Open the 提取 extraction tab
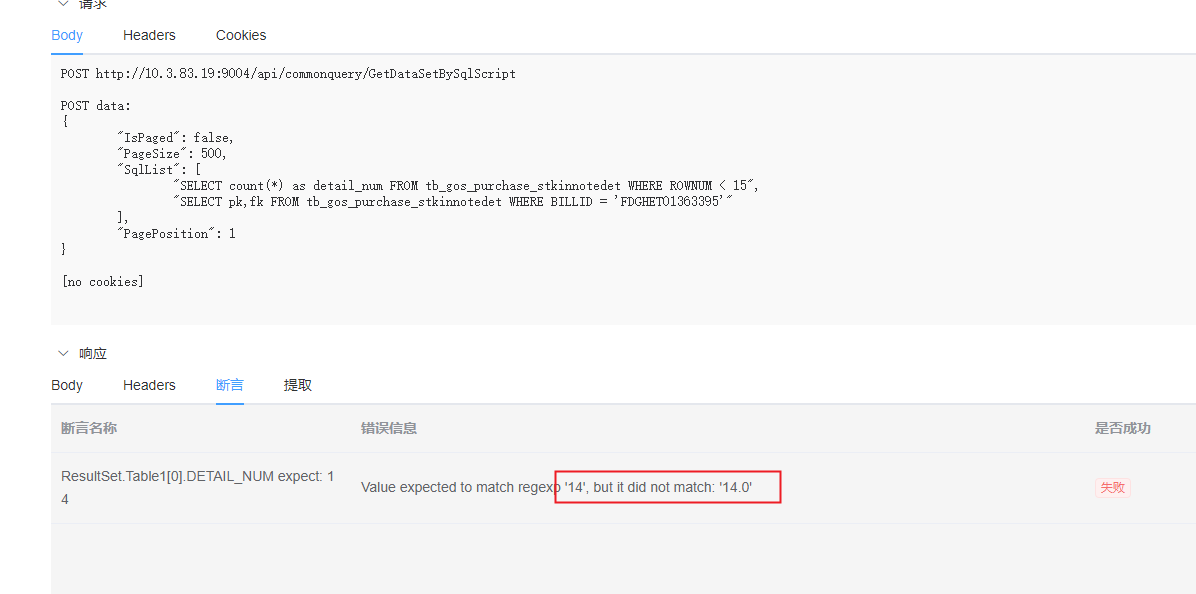 [x=297, y=385]
